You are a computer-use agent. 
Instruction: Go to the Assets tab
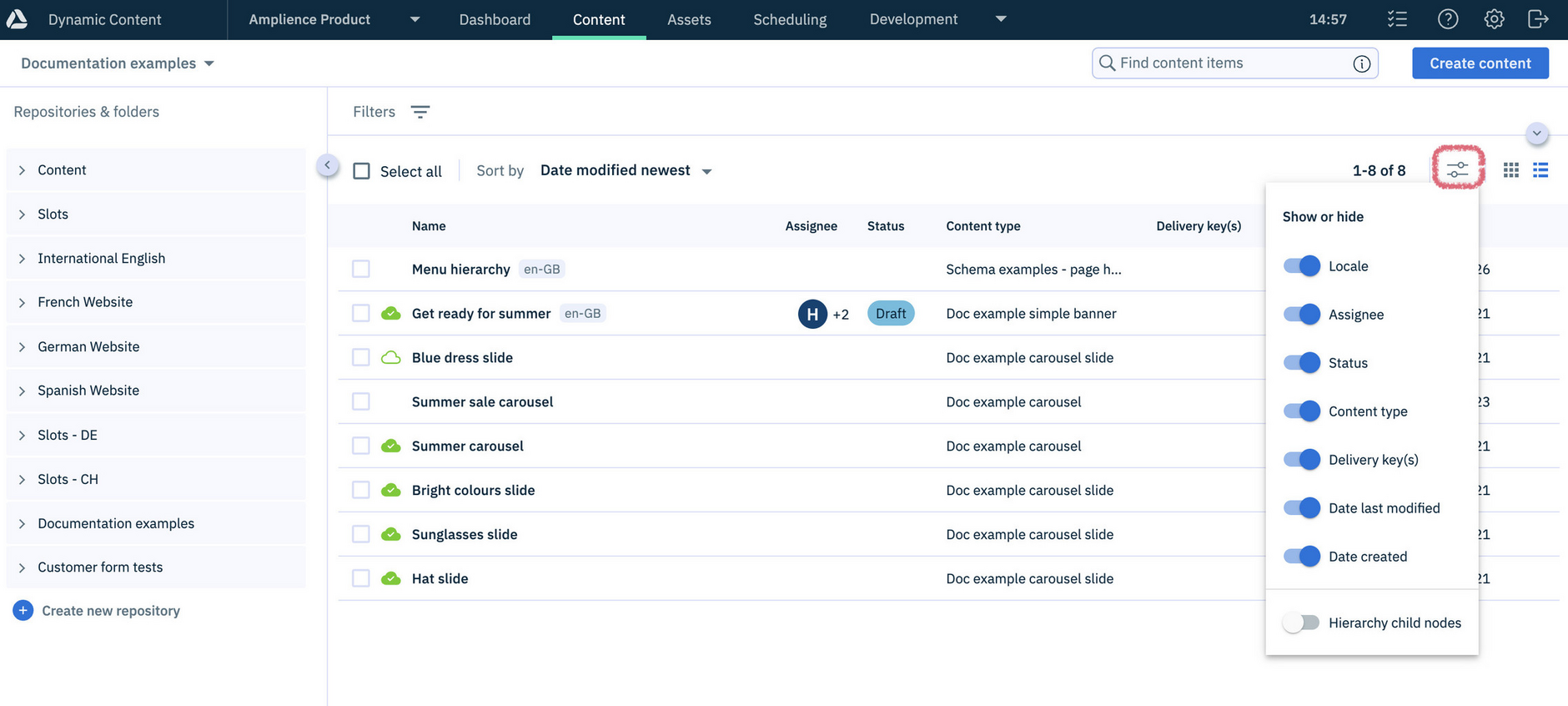point(689,19)
